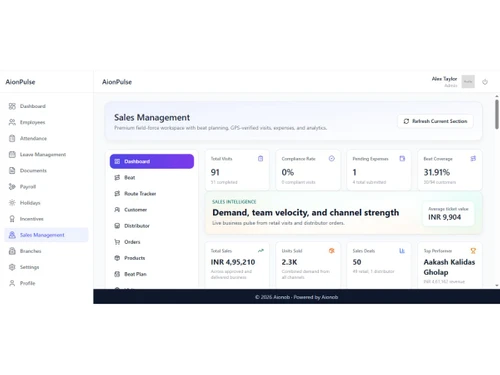Click the Top Performer trophy icon
Screen dimensions: 500x375
click(x=473, y=251)
